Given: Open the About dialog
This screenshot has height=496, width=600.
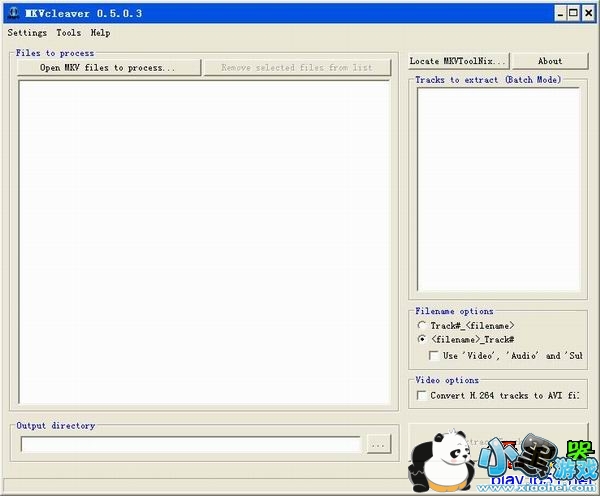Looking at the screenshot, I should coord(550,61).
